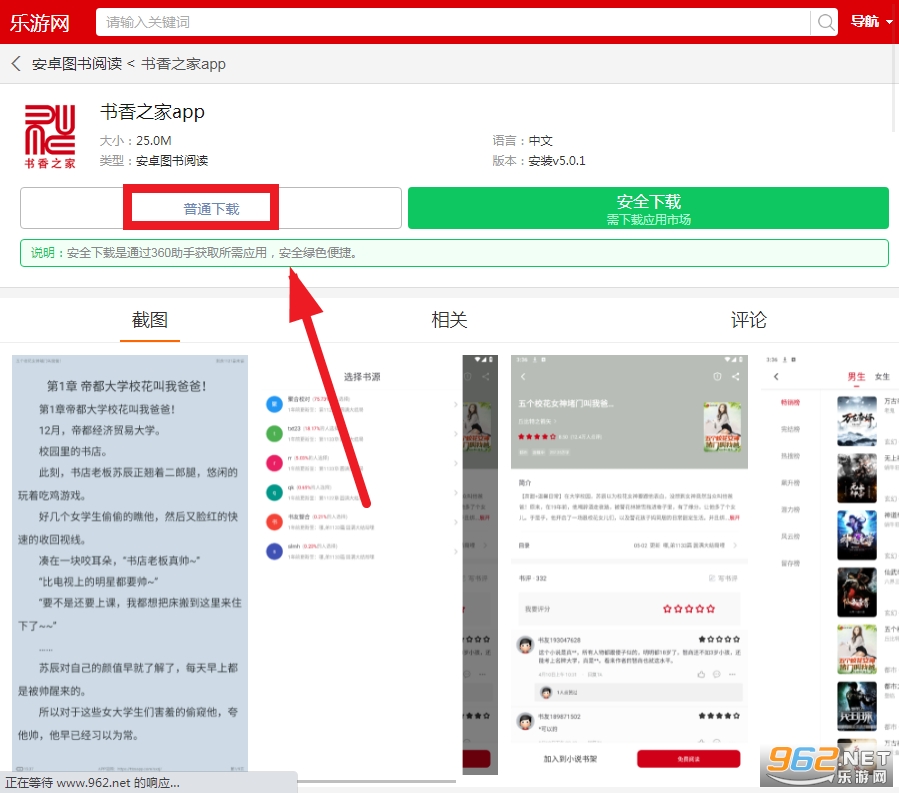The image size is (899, 793).
Task: Click the size value 25.0M
Action: 154,141
